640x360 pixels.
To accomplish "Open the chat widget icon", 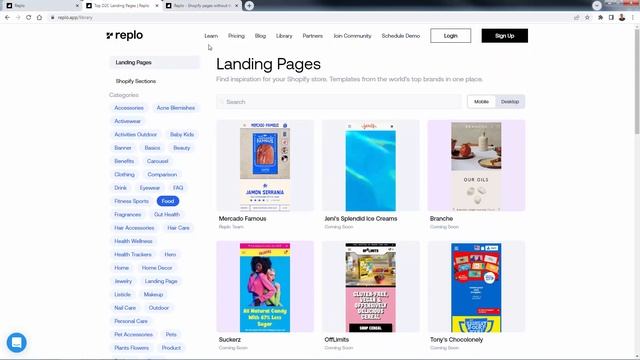I will point(17,343).
